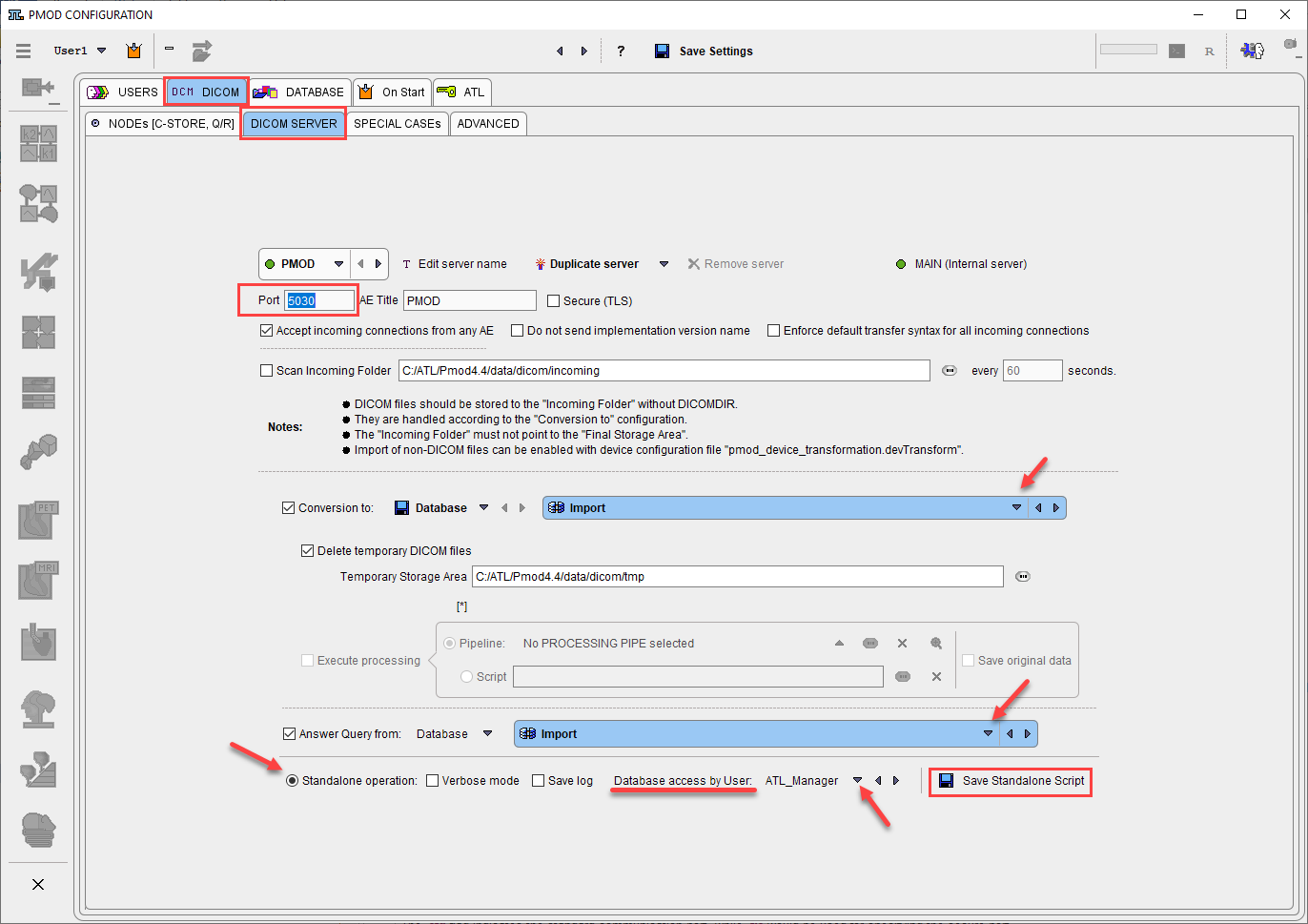Click the question mark help icon
Viewport: 1308px width, 924px height.
point(621,51)
